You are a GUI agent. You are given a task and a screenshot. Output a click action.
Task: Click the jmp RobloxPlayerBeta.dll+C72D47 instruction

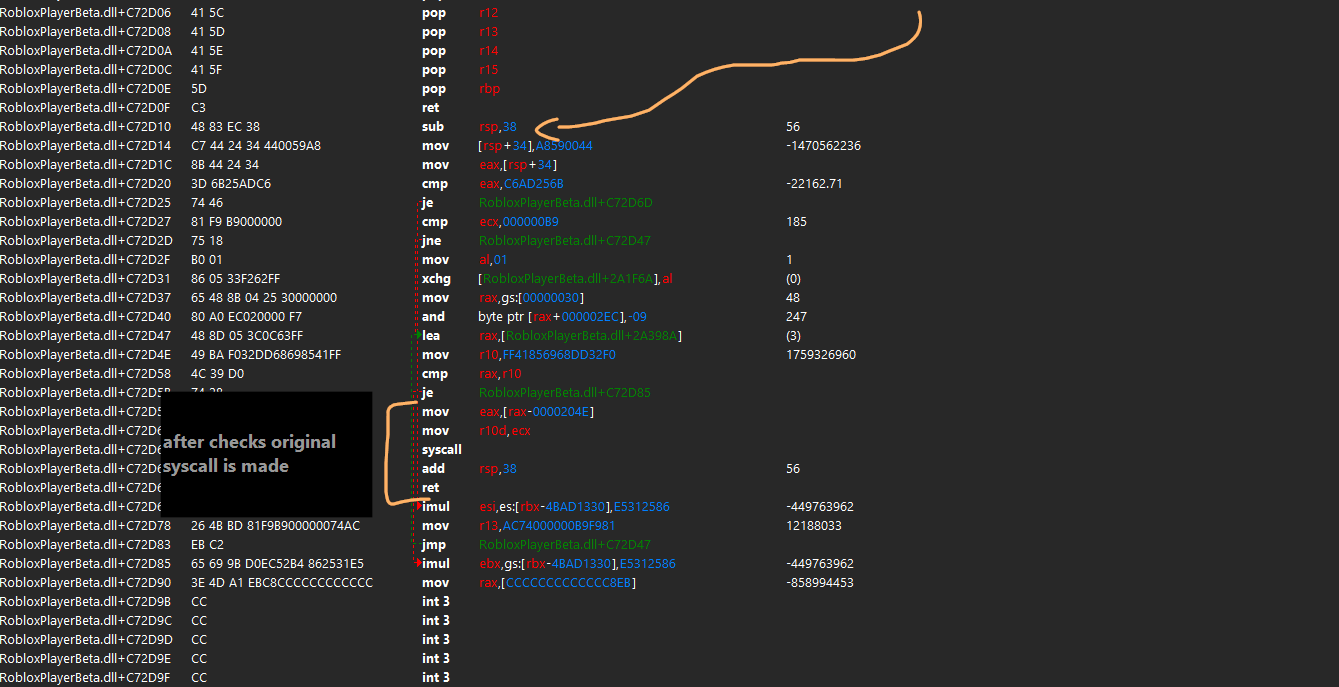(x=537, y=545)
